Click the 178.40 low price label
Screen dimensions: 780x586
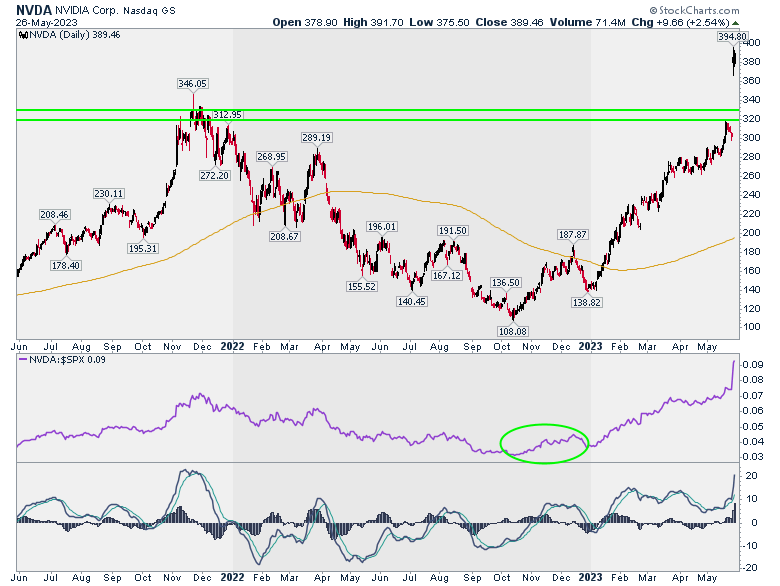(66, 265)
